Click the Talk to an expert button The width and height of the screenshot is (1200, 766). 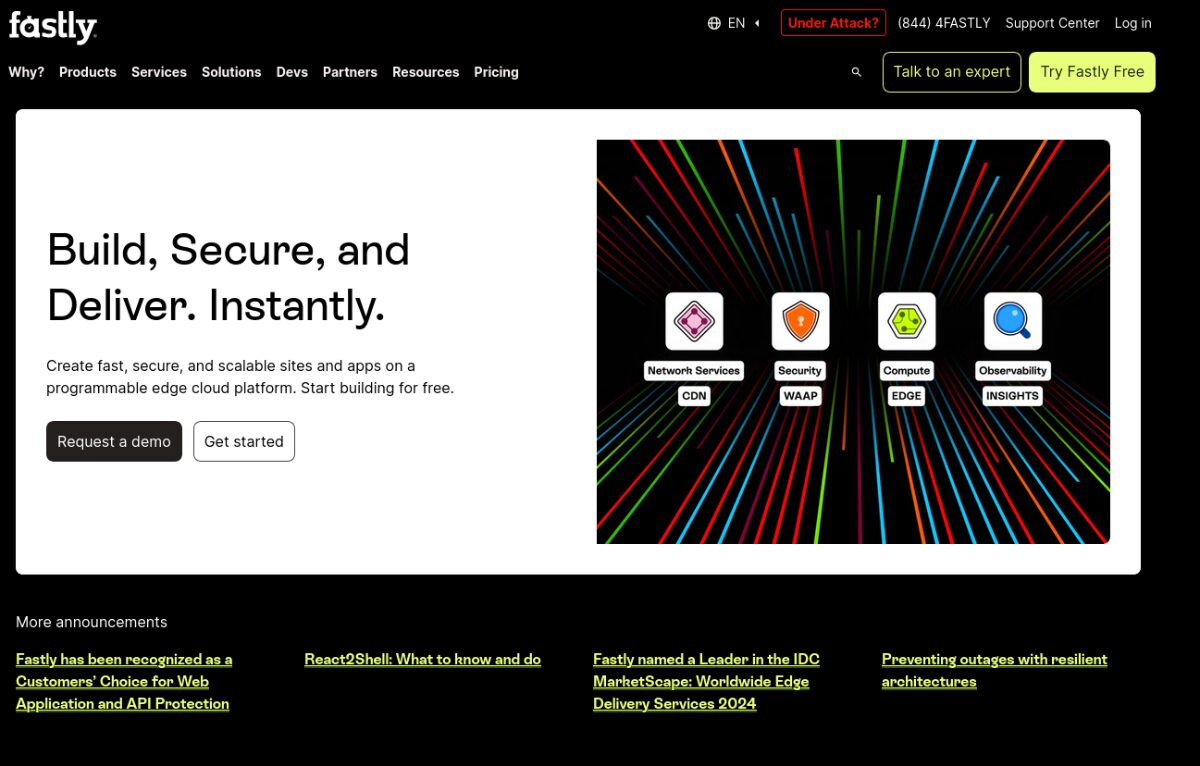point(952,72)
